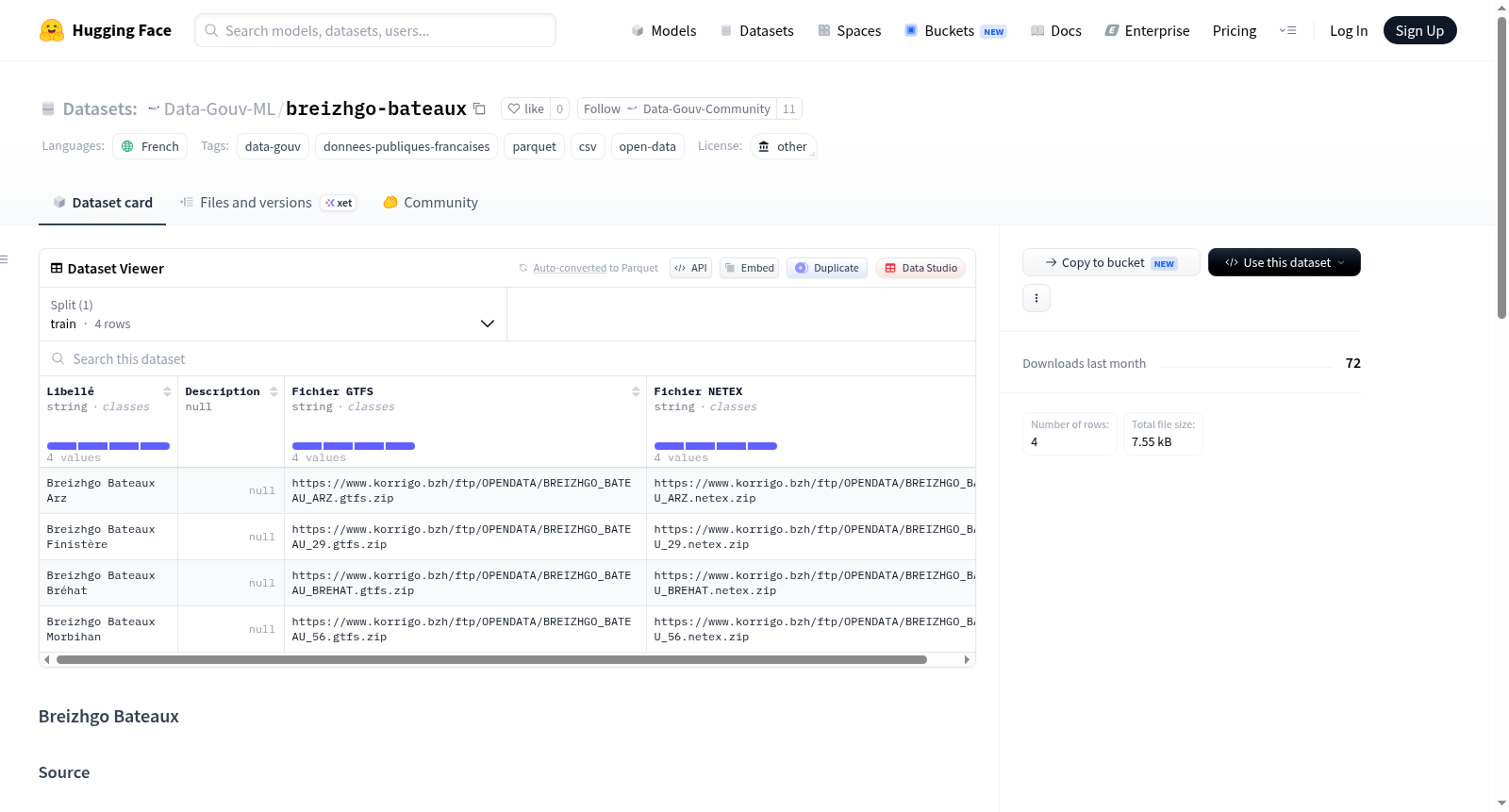The image size is (1509, 812).
Task: Switch to the Community tab
Action: 430,203
